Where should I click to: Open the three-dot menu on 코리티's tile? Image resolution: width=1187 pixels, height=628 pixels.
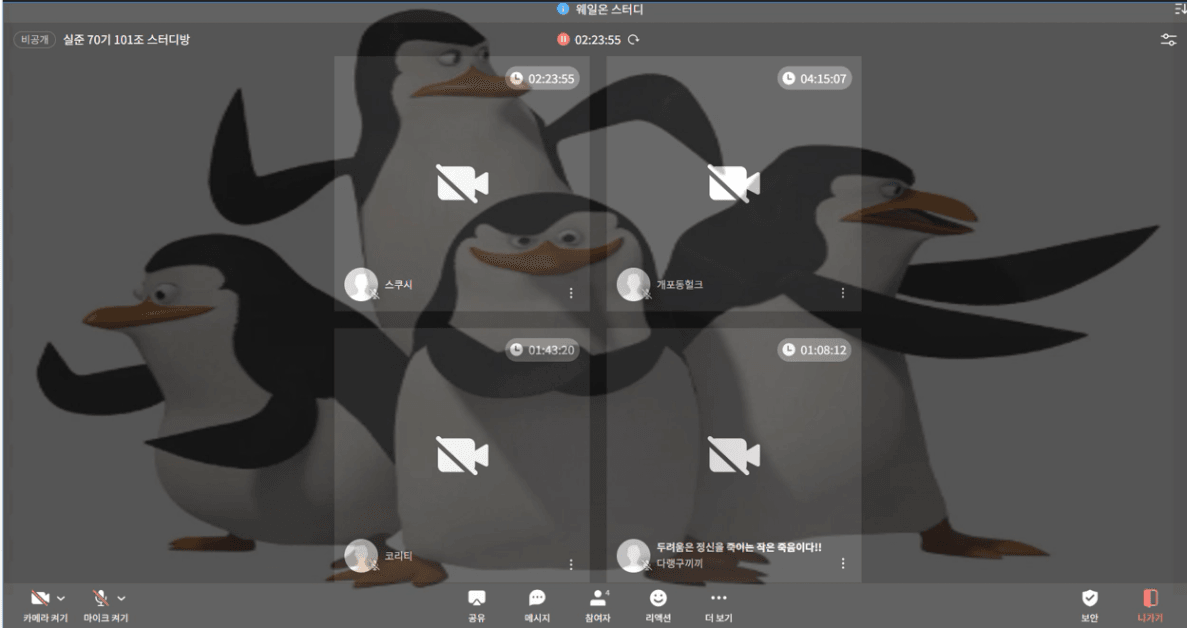[571, 564]
